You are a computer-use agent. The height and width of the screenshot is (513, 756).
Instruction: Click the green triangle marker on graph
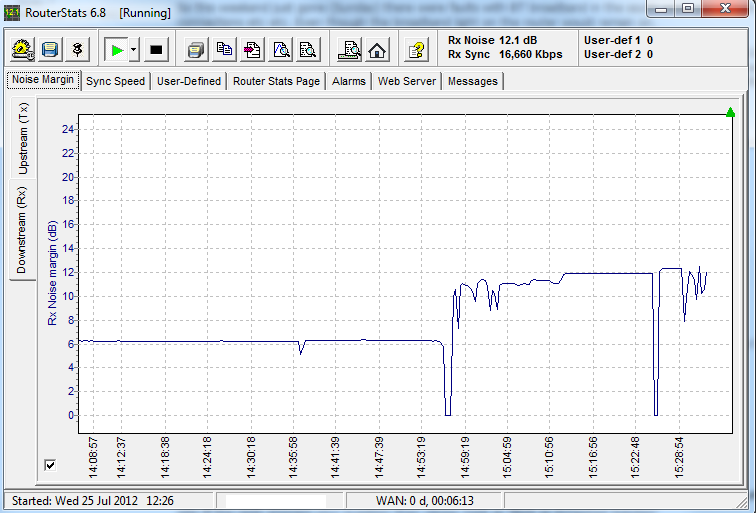coord(730,112)
